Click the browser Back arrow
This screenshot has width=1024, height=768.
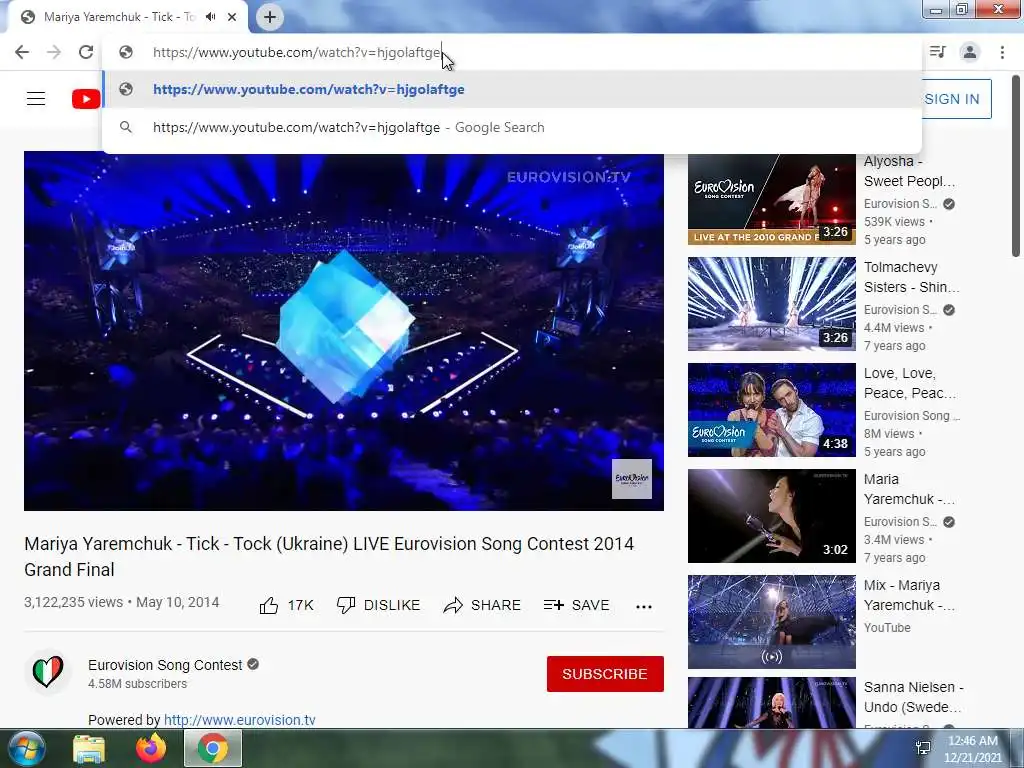coord(22,52)
